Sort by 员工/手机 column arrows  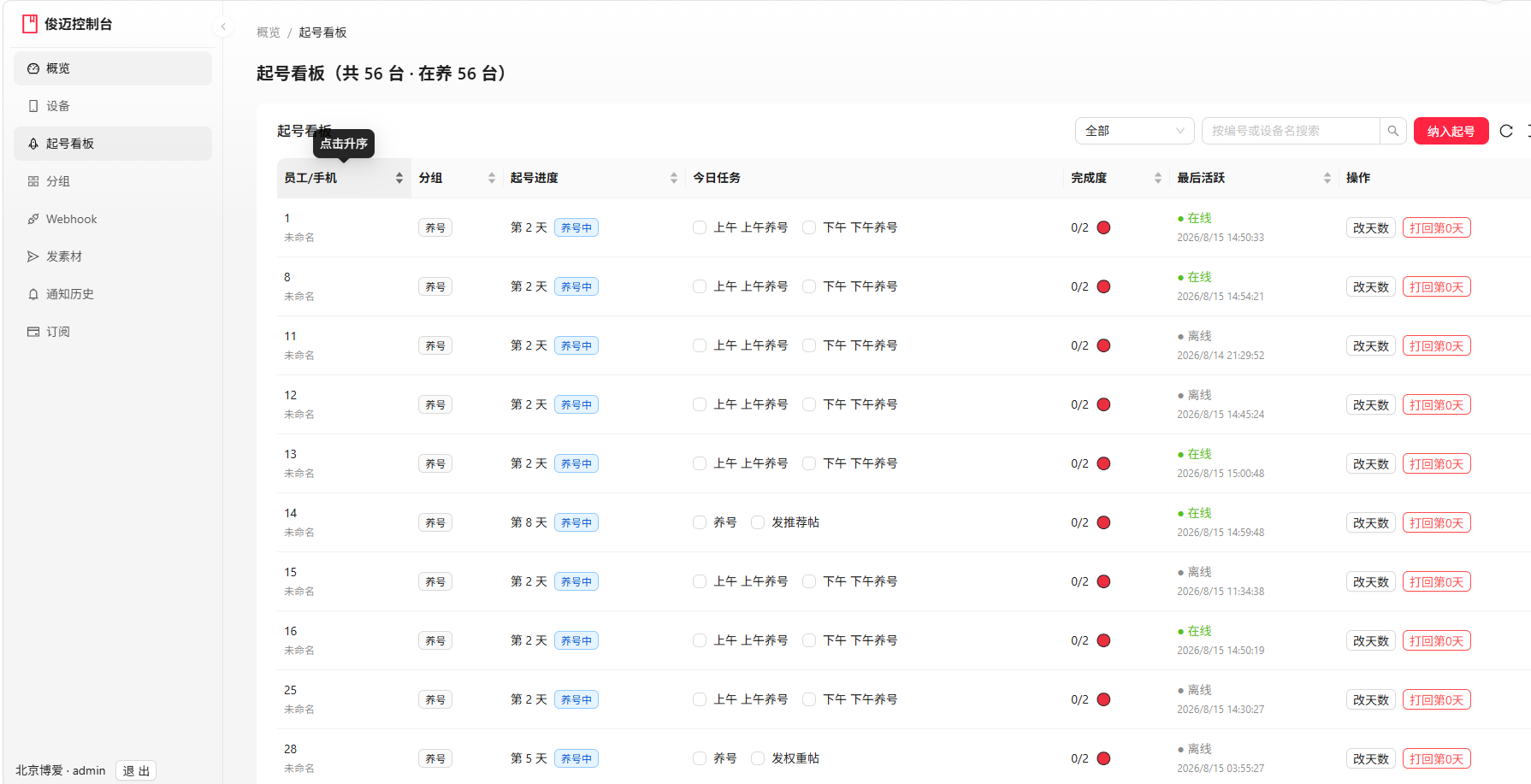[x=399, y=178]
